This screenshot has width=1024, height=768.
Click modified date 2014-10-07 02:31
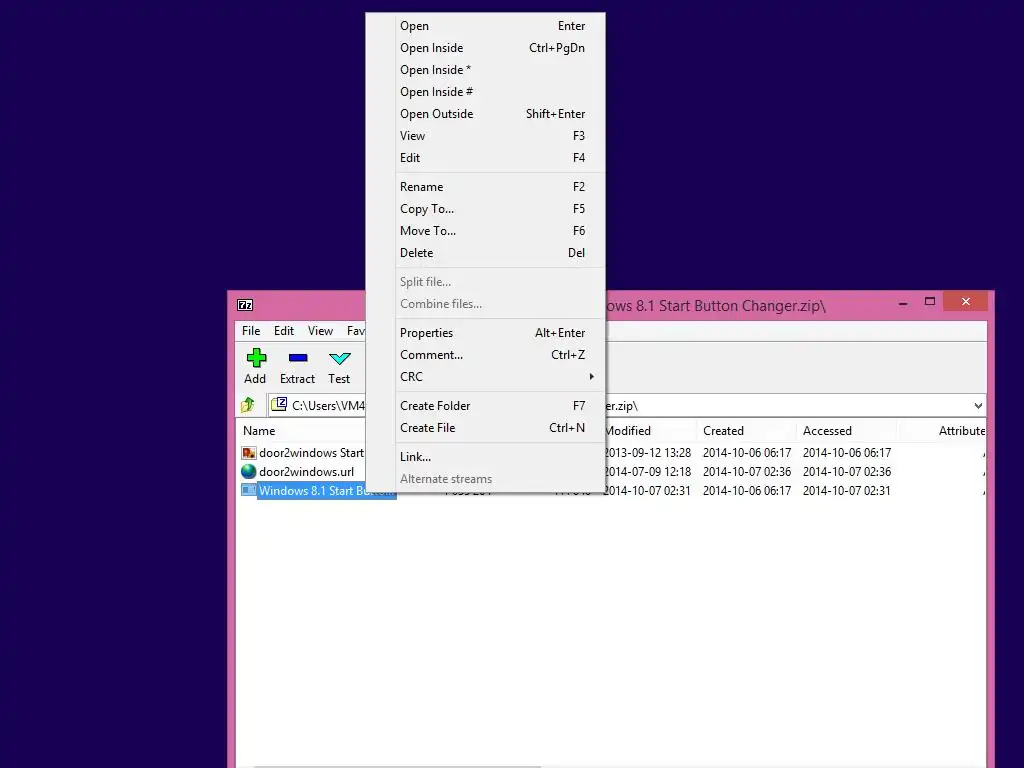tap(647, 490)
